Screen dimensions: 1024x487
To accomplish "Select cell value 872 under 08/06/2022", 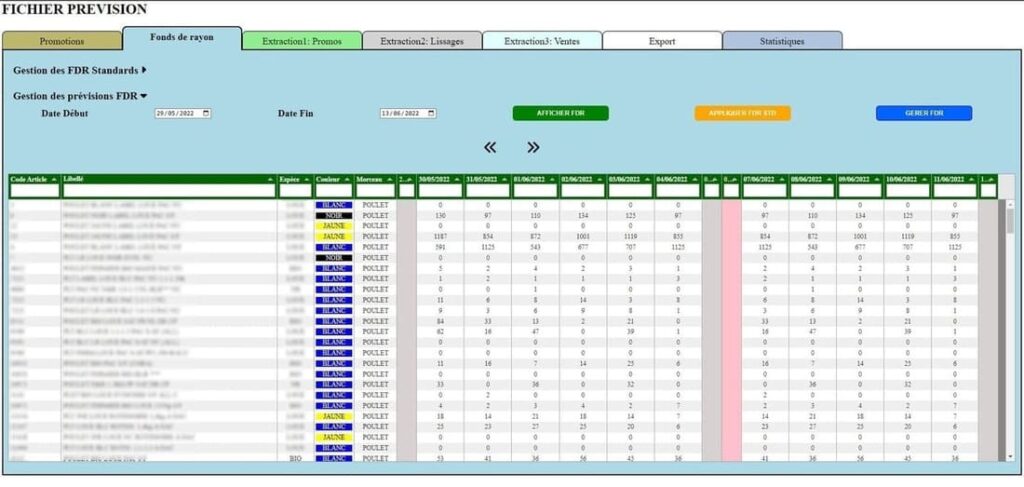I will pyautogui.click(x=812, y=236).
